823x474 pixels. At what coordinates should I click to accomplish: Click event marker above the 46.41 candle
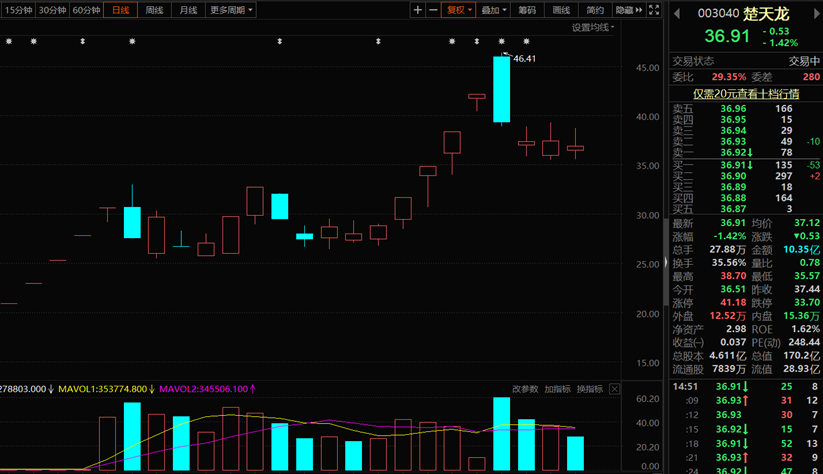point(501,41)
